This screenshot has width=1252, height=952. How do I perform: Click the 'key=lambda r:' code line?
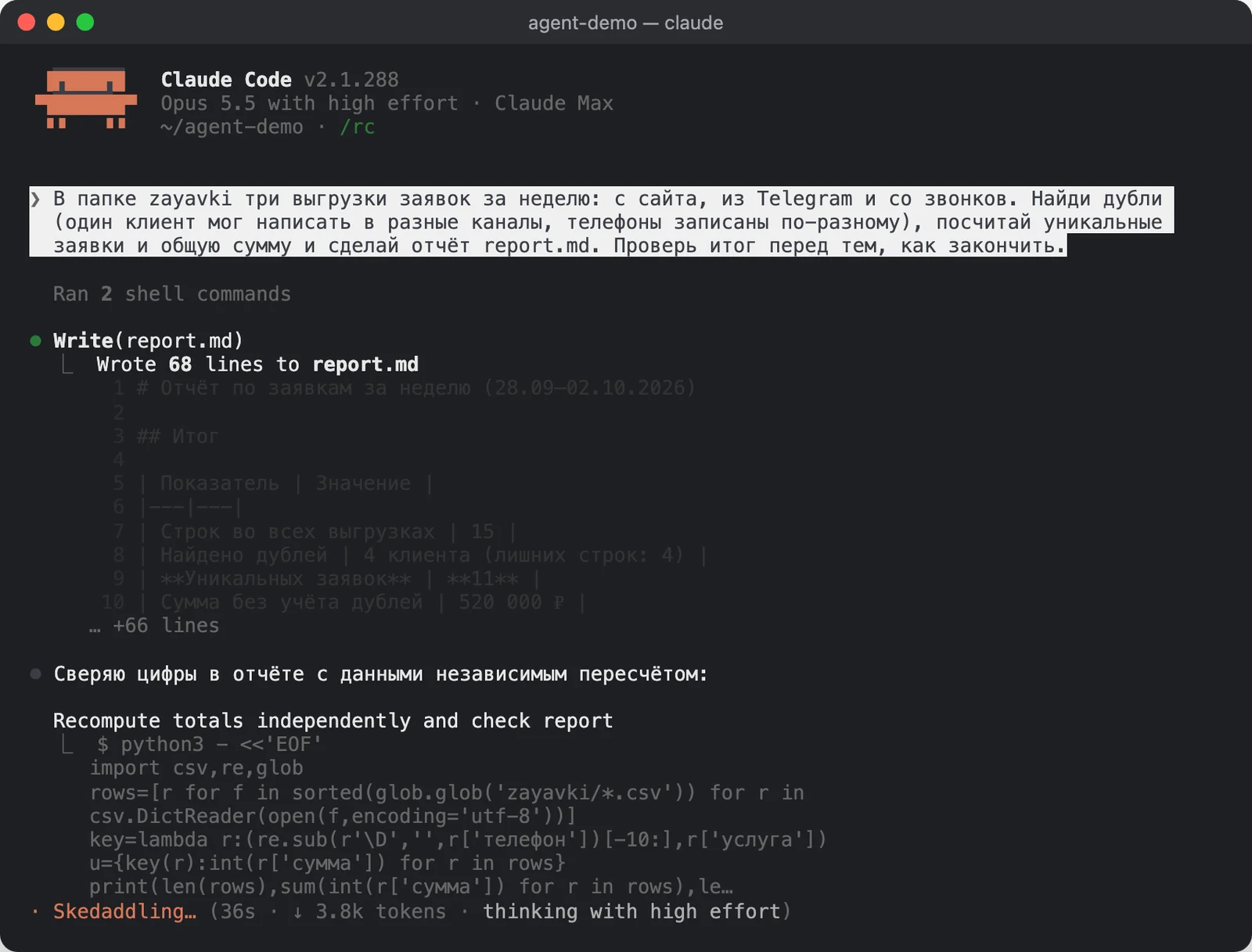click(458, 839)
